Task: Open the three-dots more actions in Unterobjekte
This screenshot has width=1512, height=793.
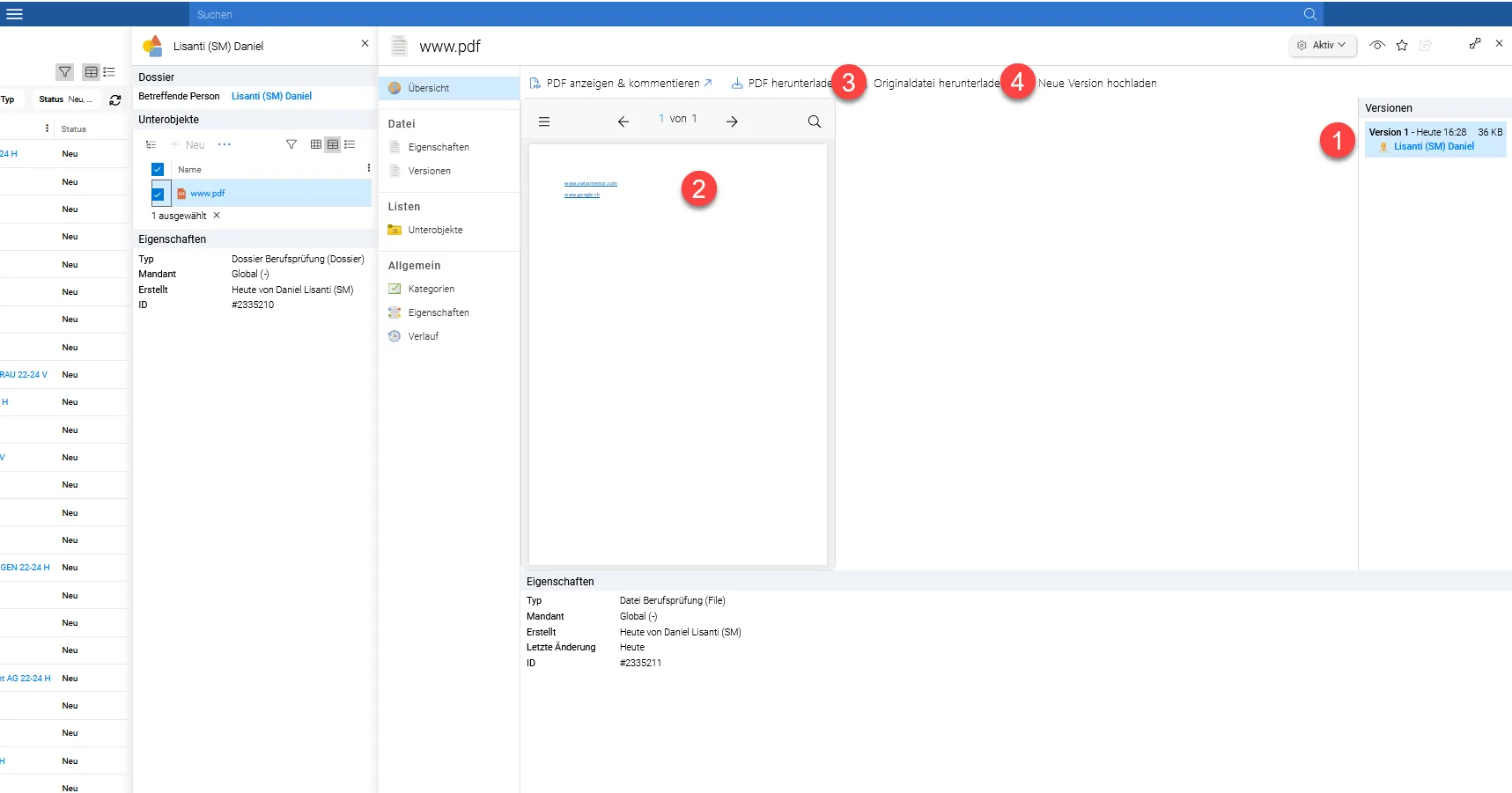Action: [225, 144]
